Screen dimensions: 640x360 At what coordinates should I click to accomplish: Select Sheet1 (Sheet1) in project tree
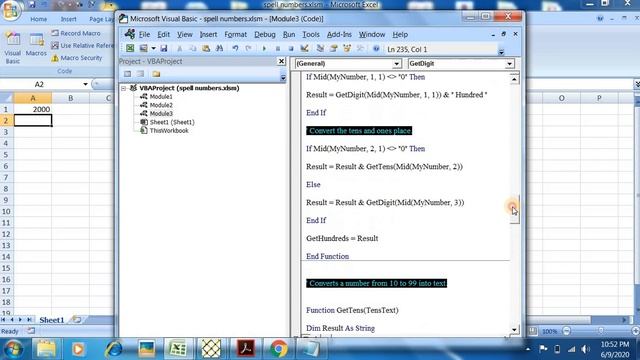point(172,122)
